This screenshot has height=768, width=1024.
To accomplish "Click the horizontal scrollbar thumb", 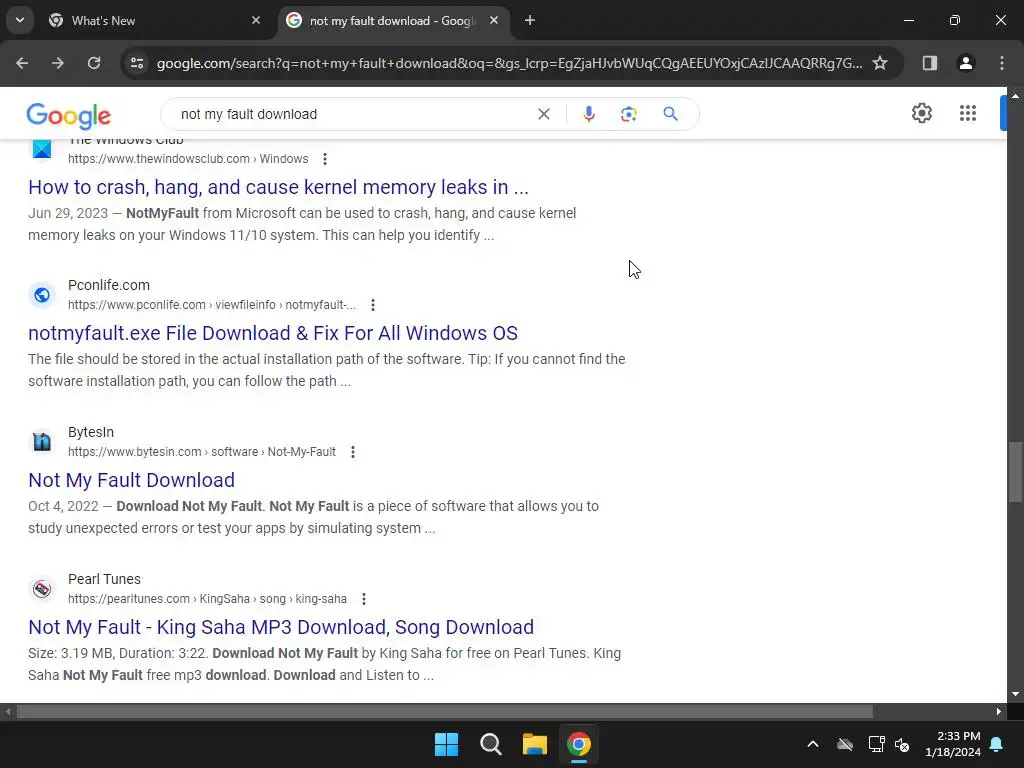I will click(x=445, y=711).
